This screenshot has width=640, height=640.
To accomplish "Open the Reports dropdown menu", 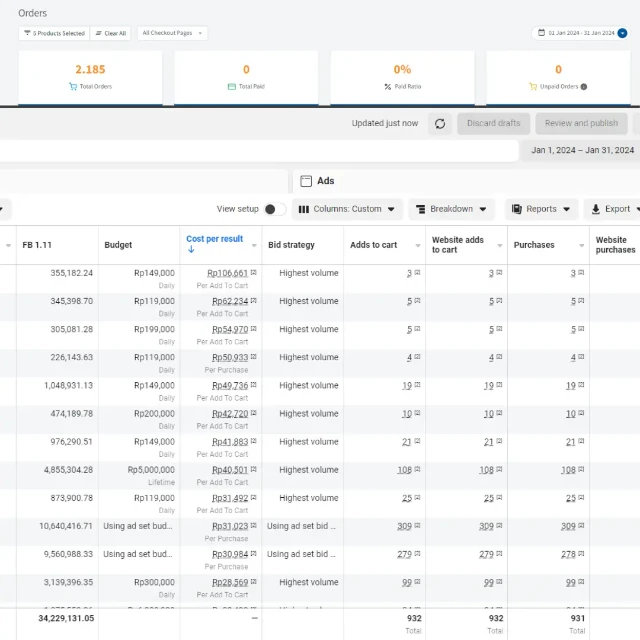I will pyautogui.click(x=540, y=209).
